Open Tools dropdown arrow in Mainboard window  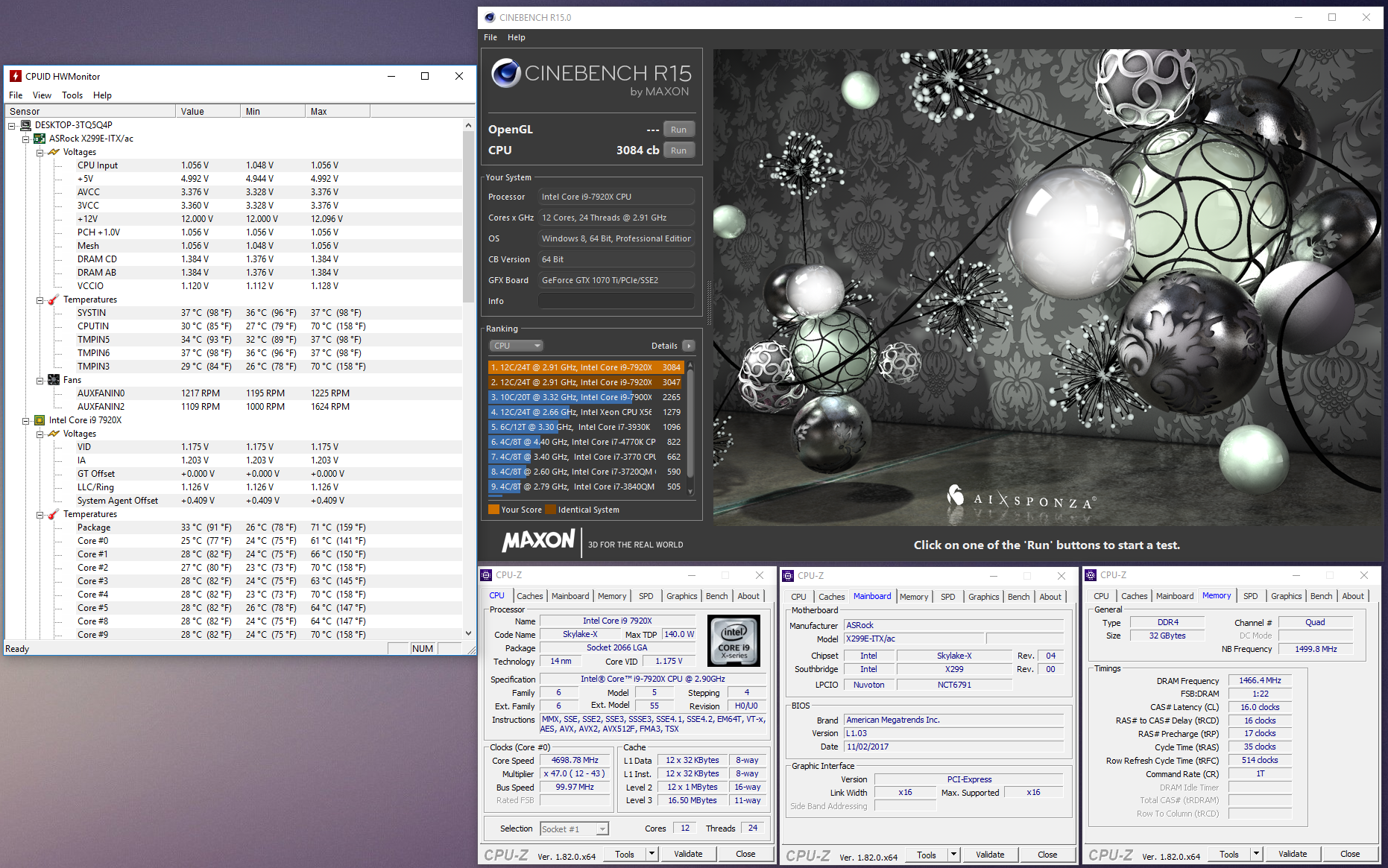pyautogui.click(x=953, y=855)
